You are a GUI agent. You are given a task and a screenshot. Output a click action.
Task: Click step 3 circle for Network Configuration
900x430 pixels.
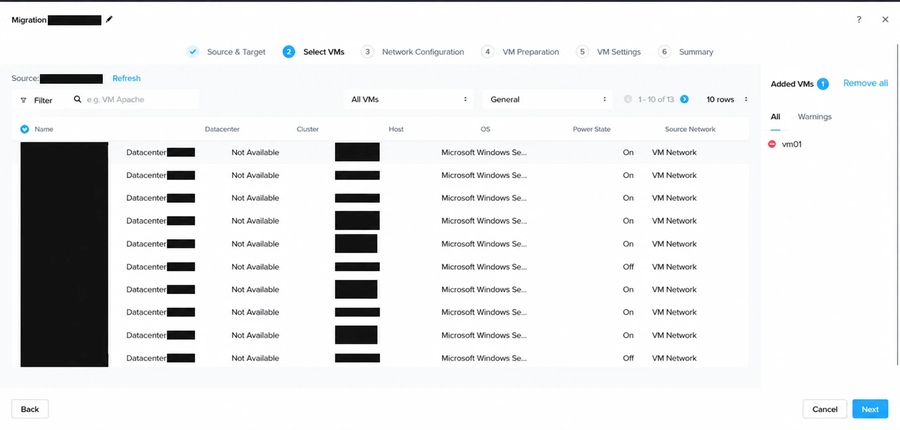click(x=367, y=52)
